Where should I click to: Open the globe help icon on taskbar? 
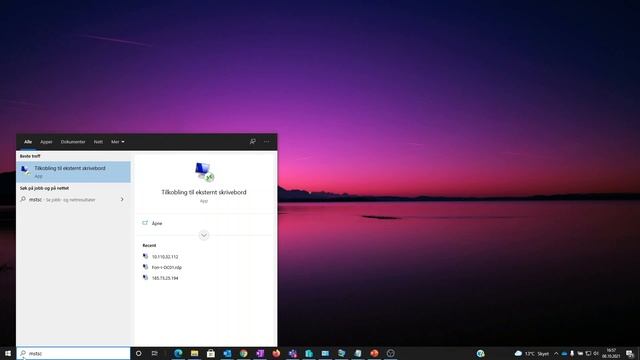(481, 353)
